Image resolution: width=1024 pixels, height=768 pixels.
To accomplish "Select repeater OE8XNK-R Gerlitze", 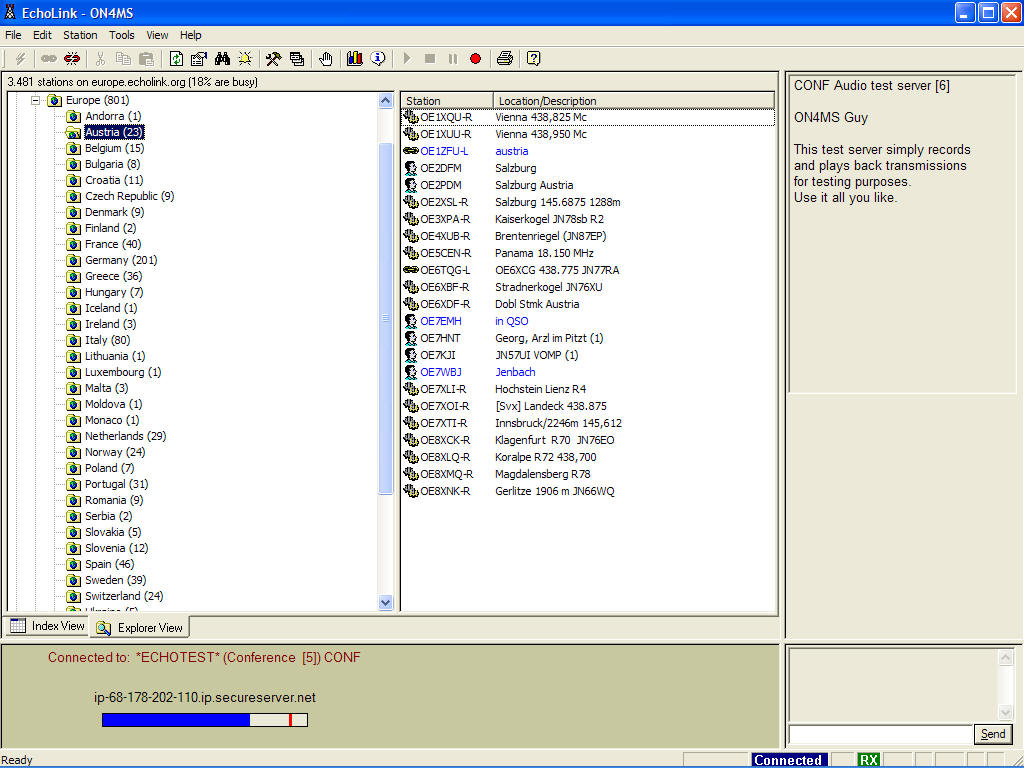I will (x=445, y=491).
